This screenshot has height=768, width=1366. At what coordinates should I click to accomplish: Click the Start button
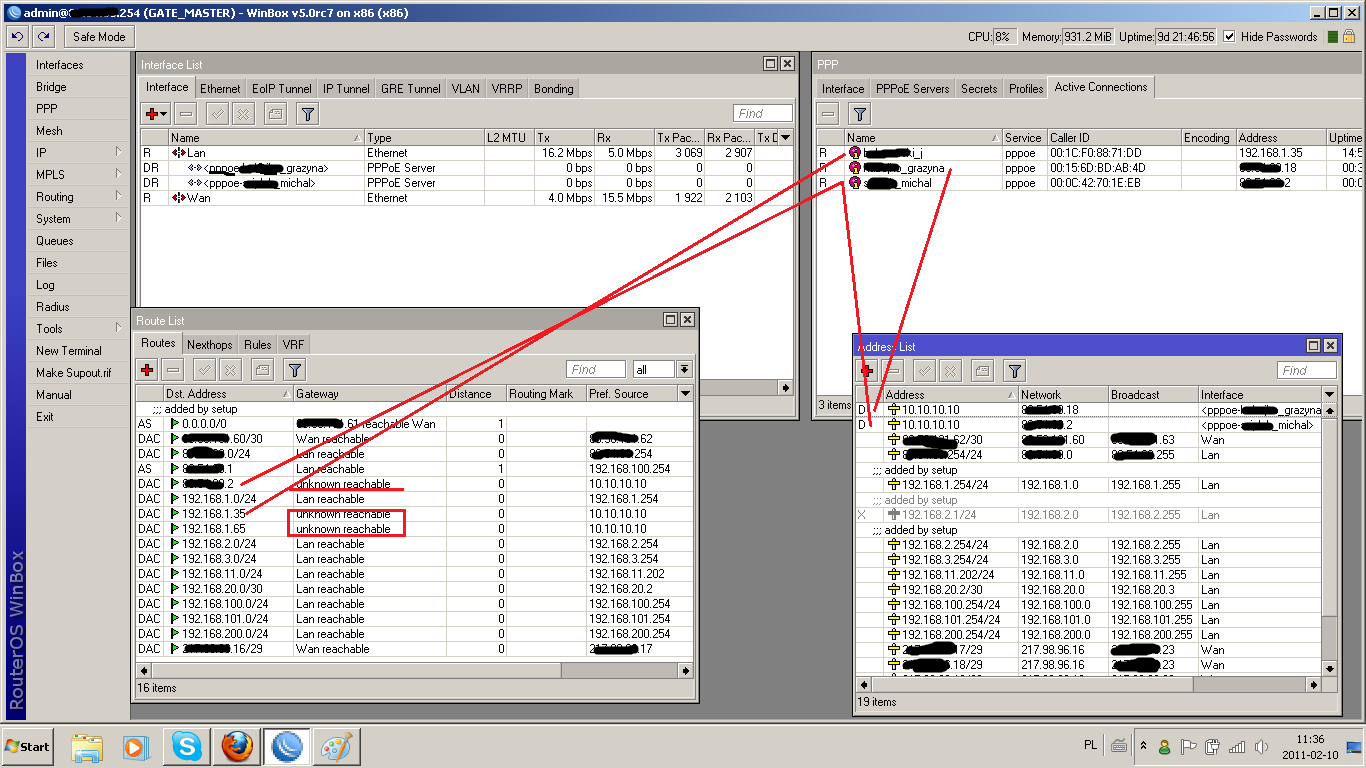pos(27,747)
